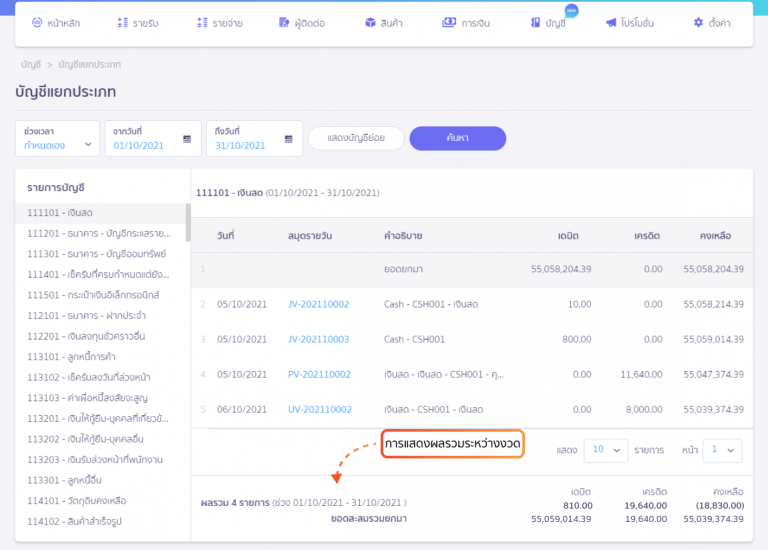Click the แสดงบัญชีย่อย button
The width and height of the screenshot is (768, 550).
pos(355,138)
